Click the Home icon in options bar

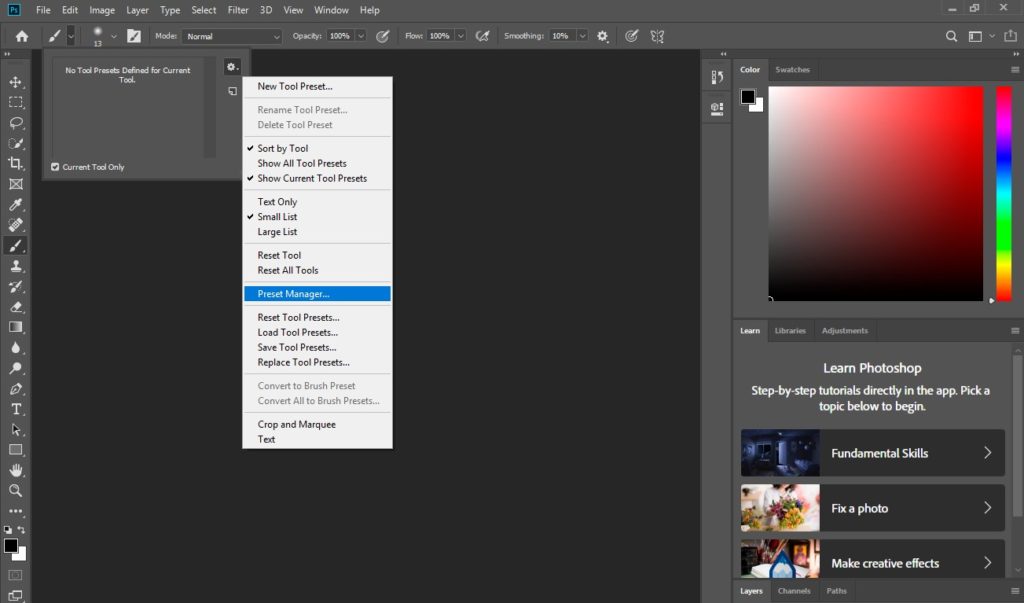[x=22, y=36]
